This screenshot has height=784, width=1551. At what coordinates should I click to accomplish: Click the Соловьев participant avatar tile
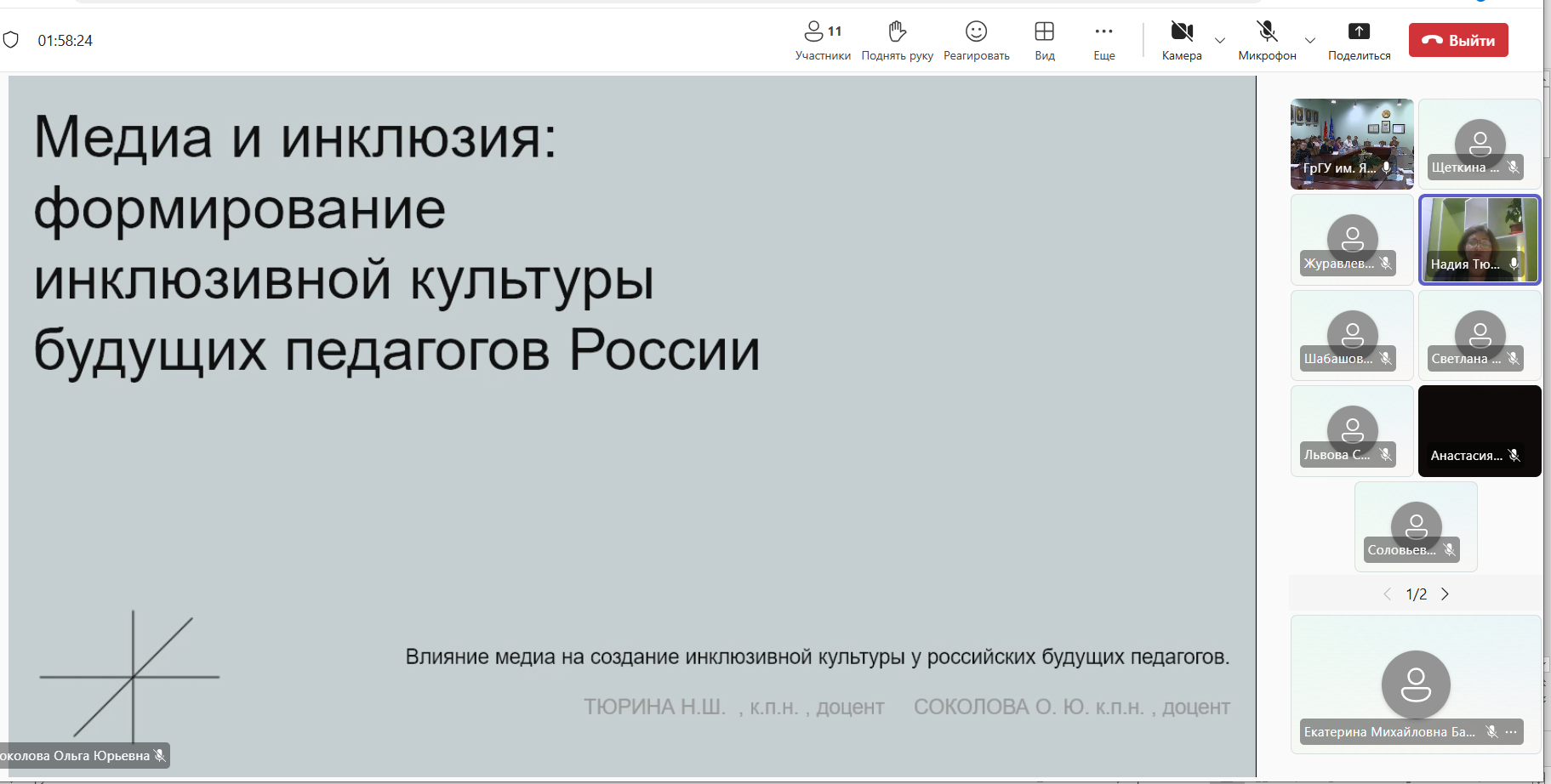click(x=1416, y=526)
